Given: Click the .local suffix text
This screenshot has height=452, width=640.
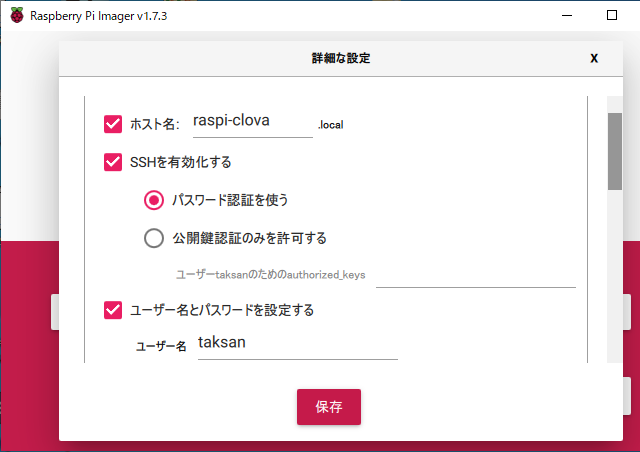Looking at the screenshot, I should tap(331, 125).
